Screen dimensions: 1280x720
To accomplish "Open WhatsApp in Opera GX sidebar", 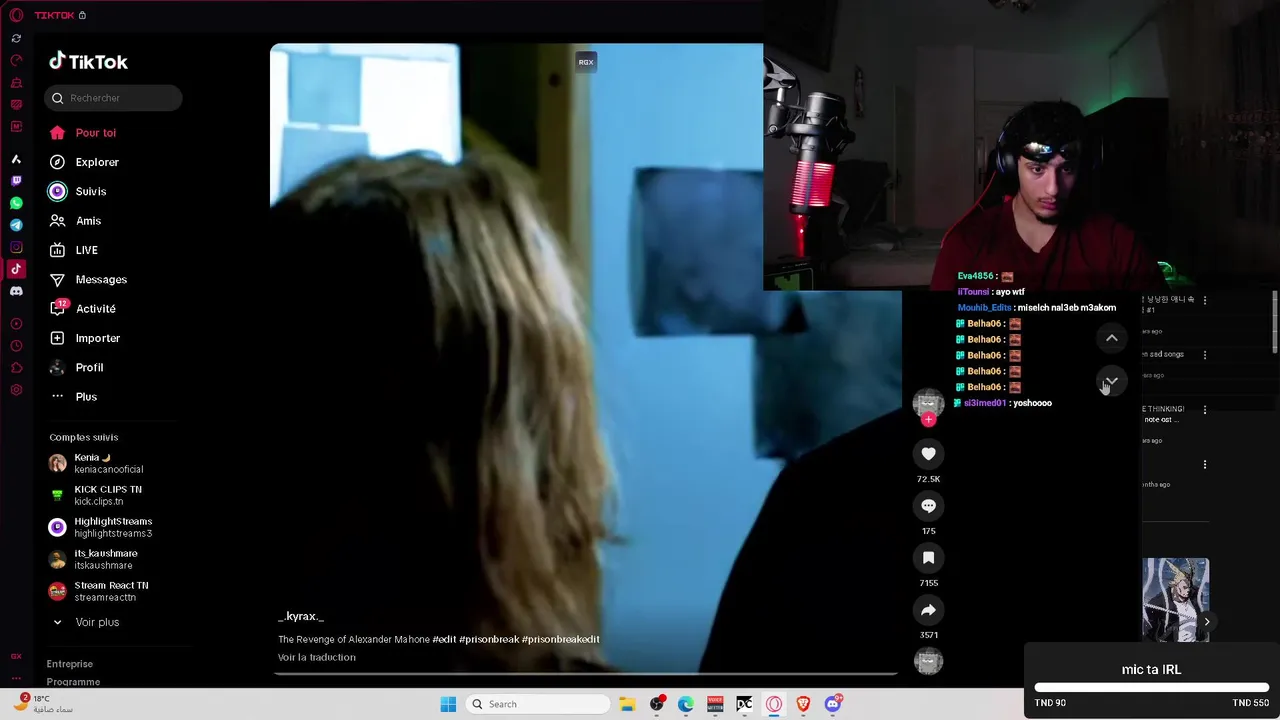I will click(x=16, y=203).
